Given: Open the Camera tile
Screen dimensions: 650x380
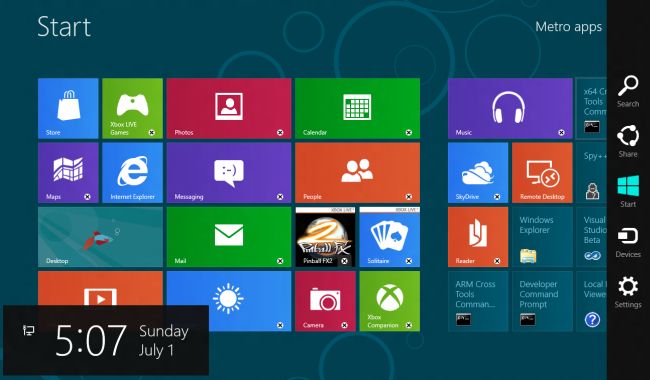Looking at the screenshot, I should (325, 301).
